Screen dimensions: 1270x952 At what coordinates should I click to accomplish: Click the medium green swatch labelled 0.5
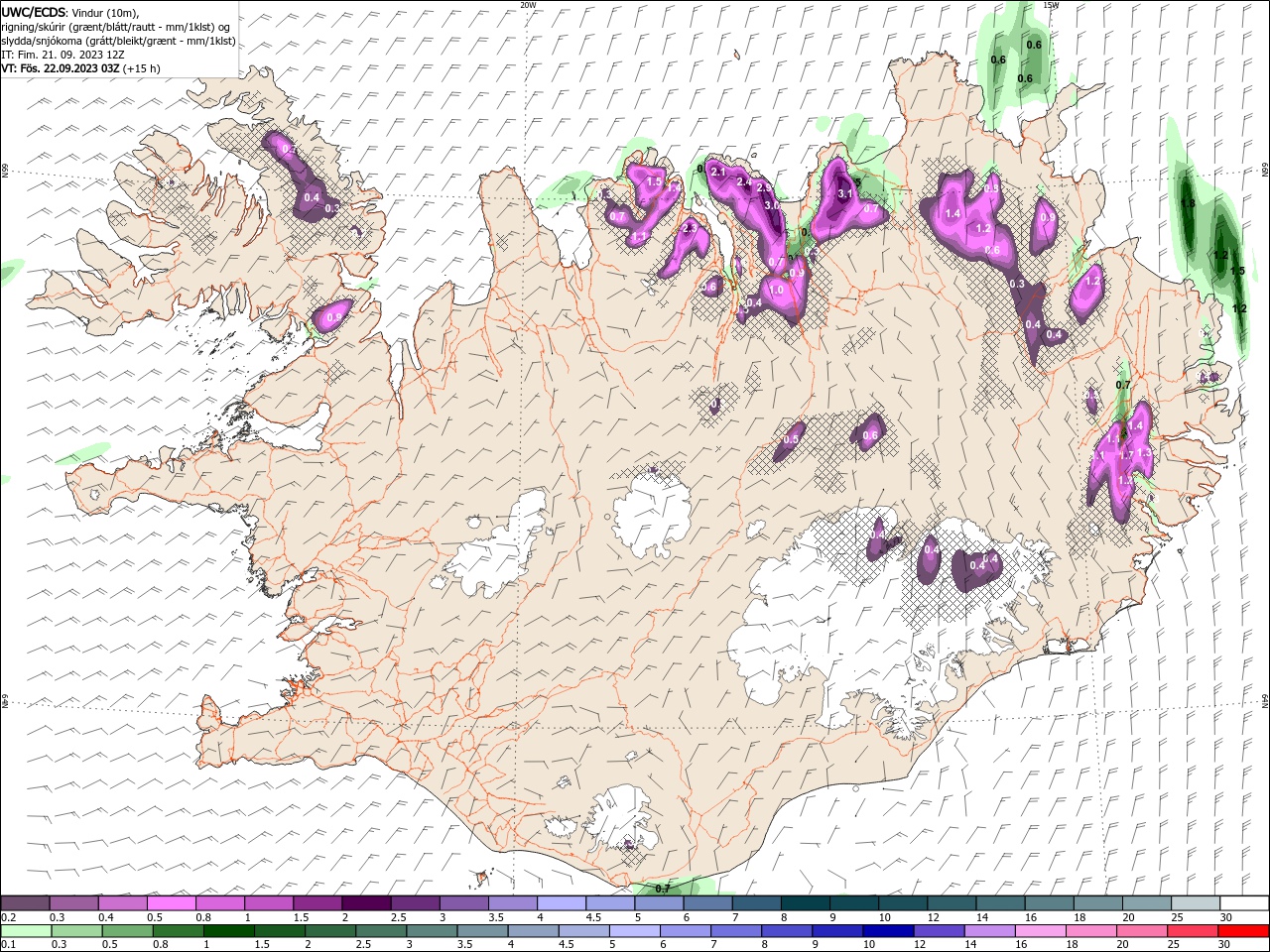click(128, 931)
